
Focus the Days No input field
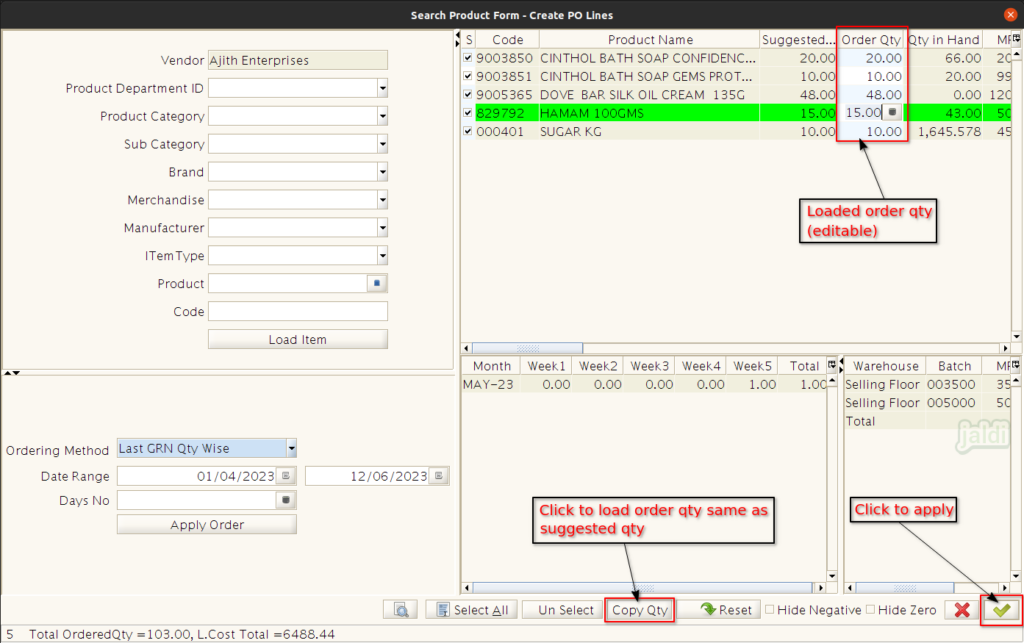point(197,500)
